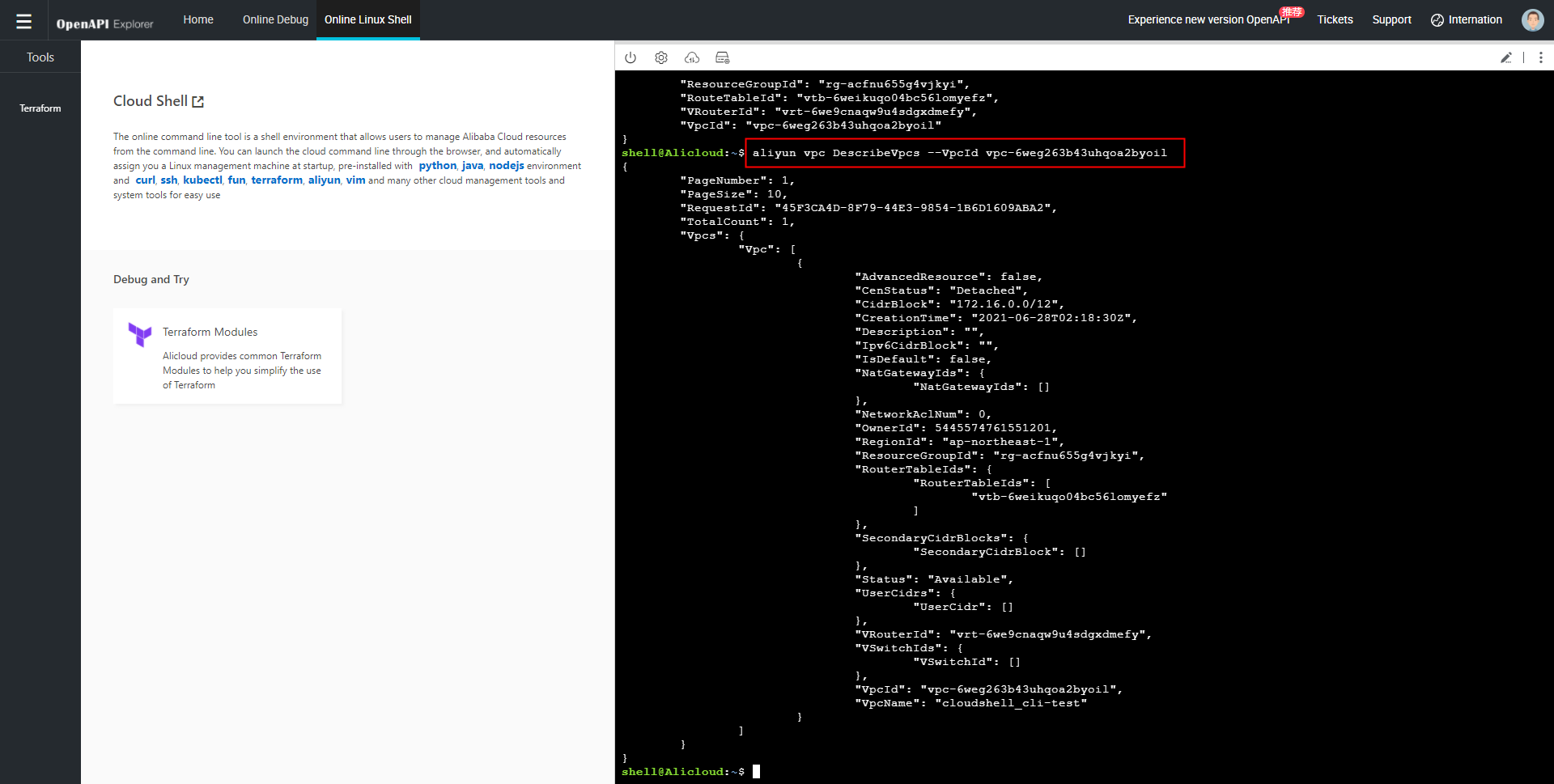Click the "Status": "Available" line
Viewport: 1554px width, 784px height.
coord(934,579)
